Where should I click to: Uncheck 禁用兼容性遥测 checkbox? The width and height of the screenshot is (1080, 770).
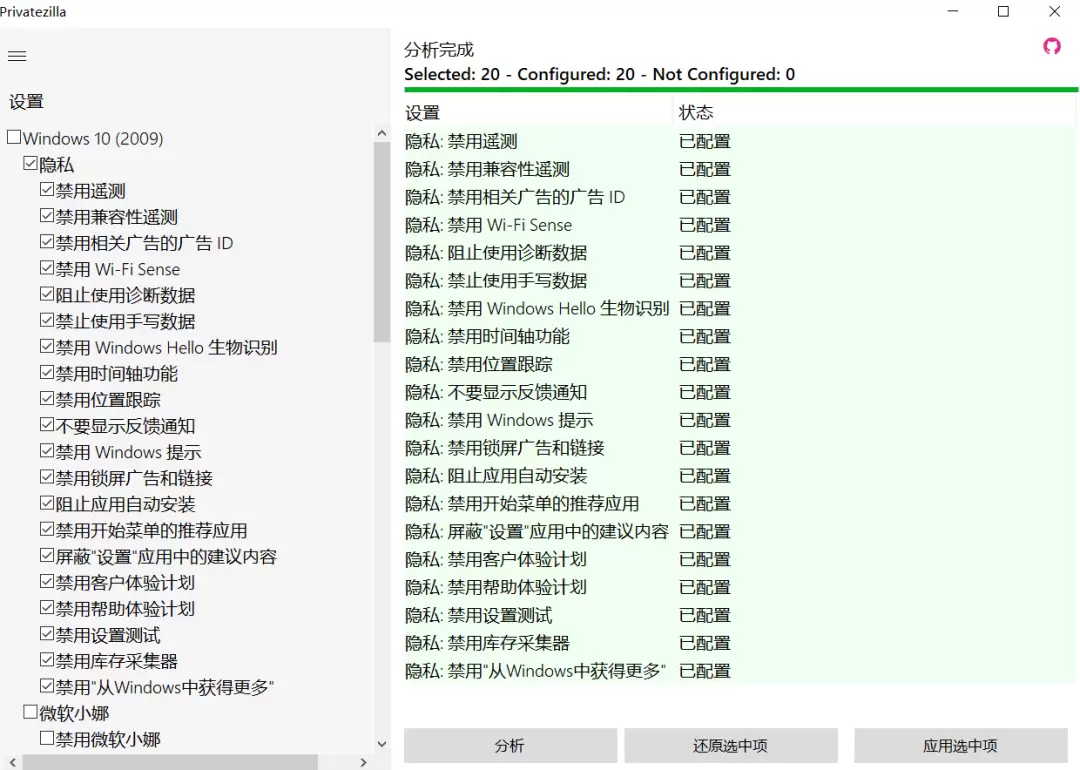(x=47, y=216)
